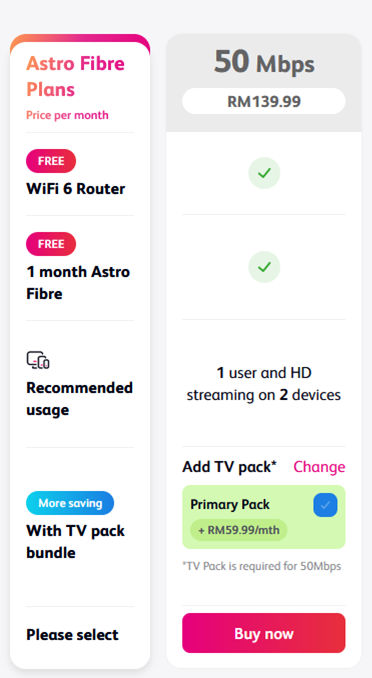This screenshot has height=678, width=372.
Task: Click the 1 month Astro Fibre checkmark
Action: pos(264,267)
